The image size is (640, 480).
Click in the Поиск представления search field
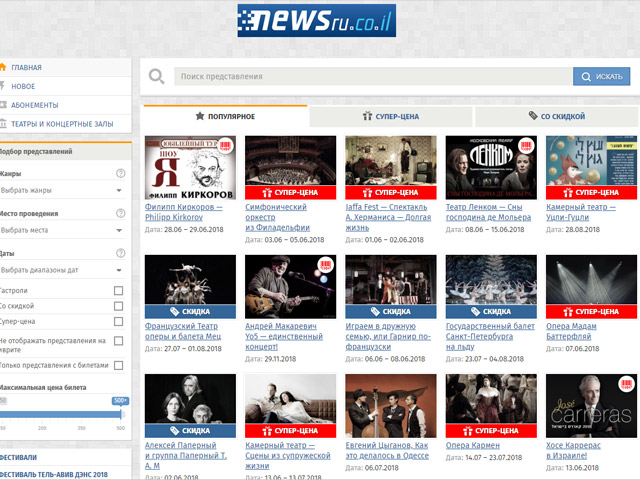[x=373, y=76]
